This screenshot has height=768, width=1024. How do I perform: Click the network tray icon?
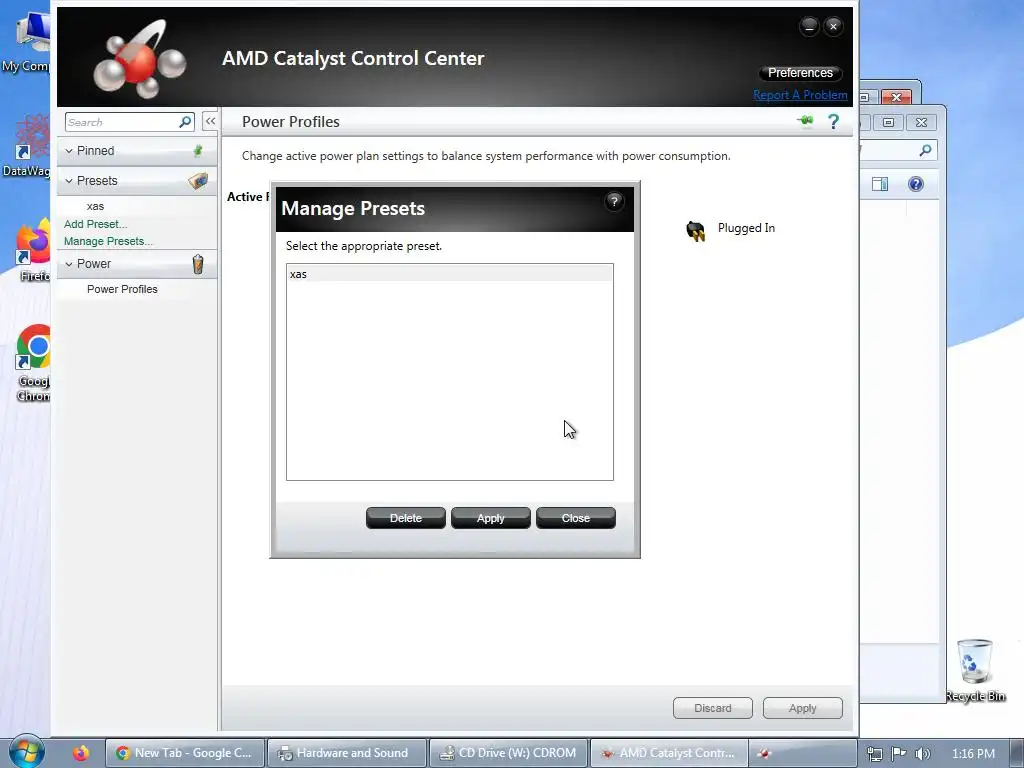pos(874,754)
